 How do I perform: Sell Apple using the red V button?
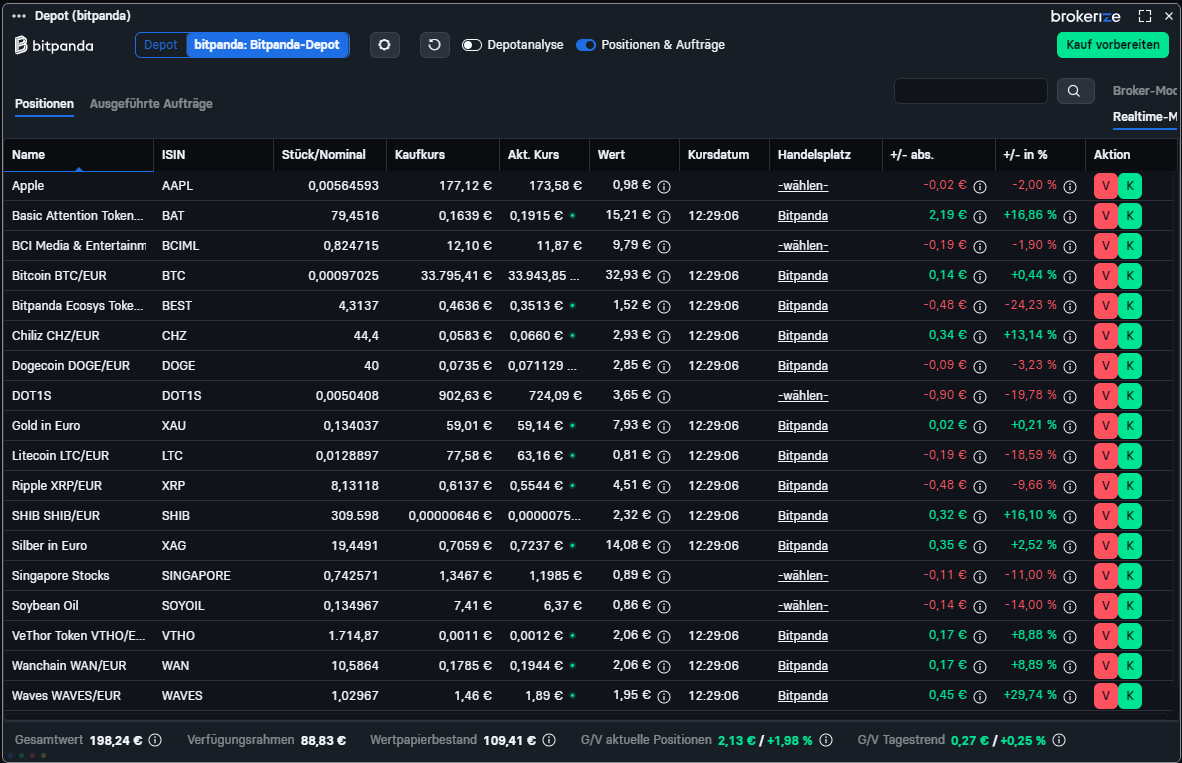pyautogui.click(x=1106, y=186)
